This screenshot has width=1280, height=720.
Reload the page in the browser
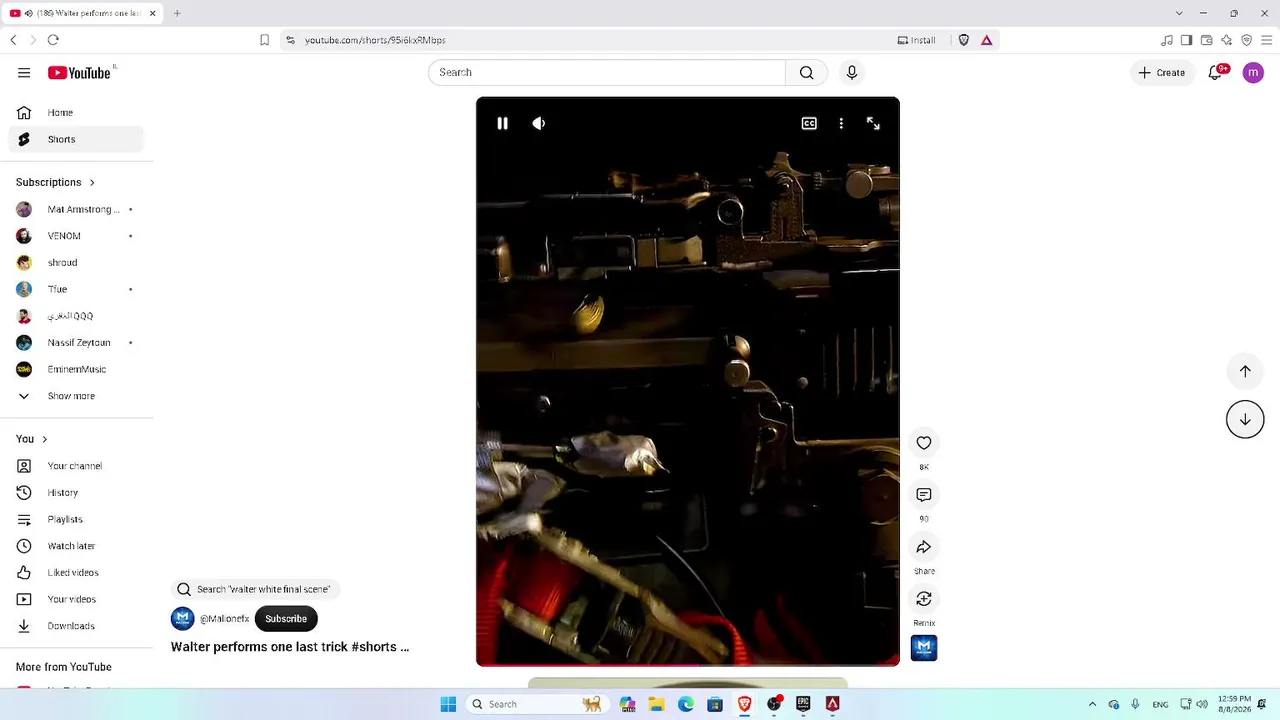[53, 40]
